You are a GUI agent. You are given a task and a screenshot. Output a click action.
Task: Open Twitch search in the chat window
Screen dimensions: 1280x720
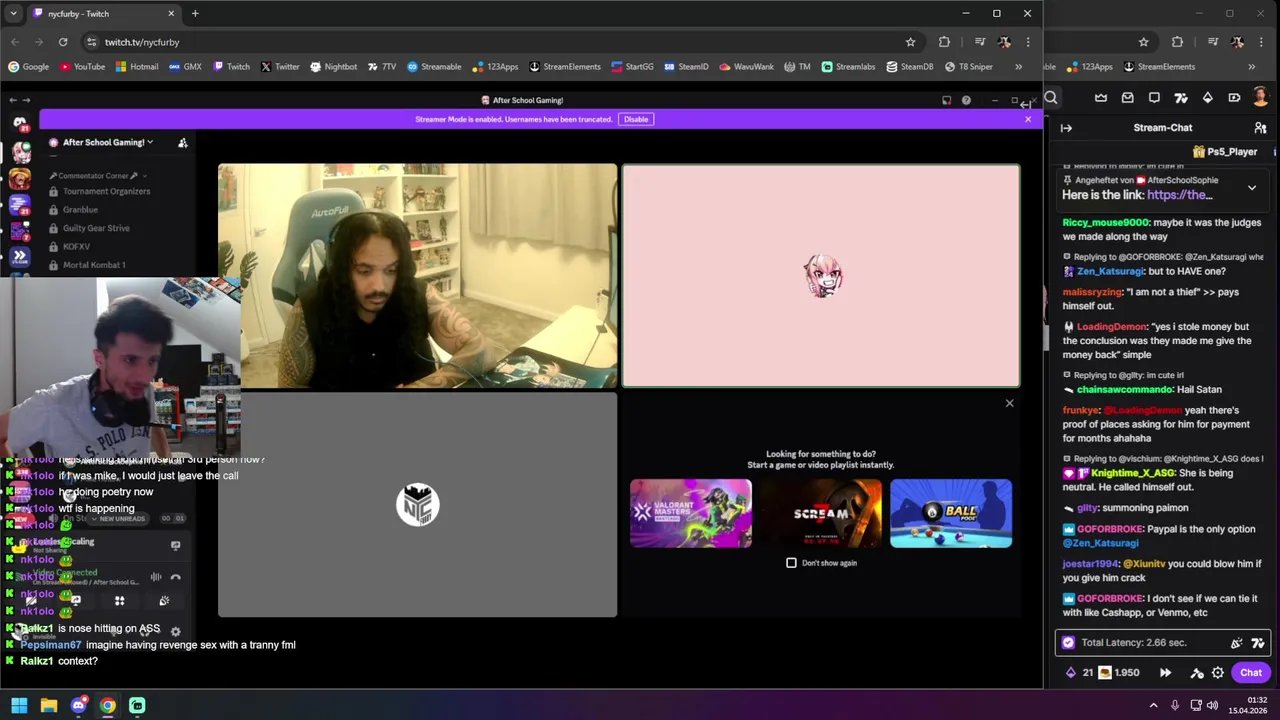1051,98
